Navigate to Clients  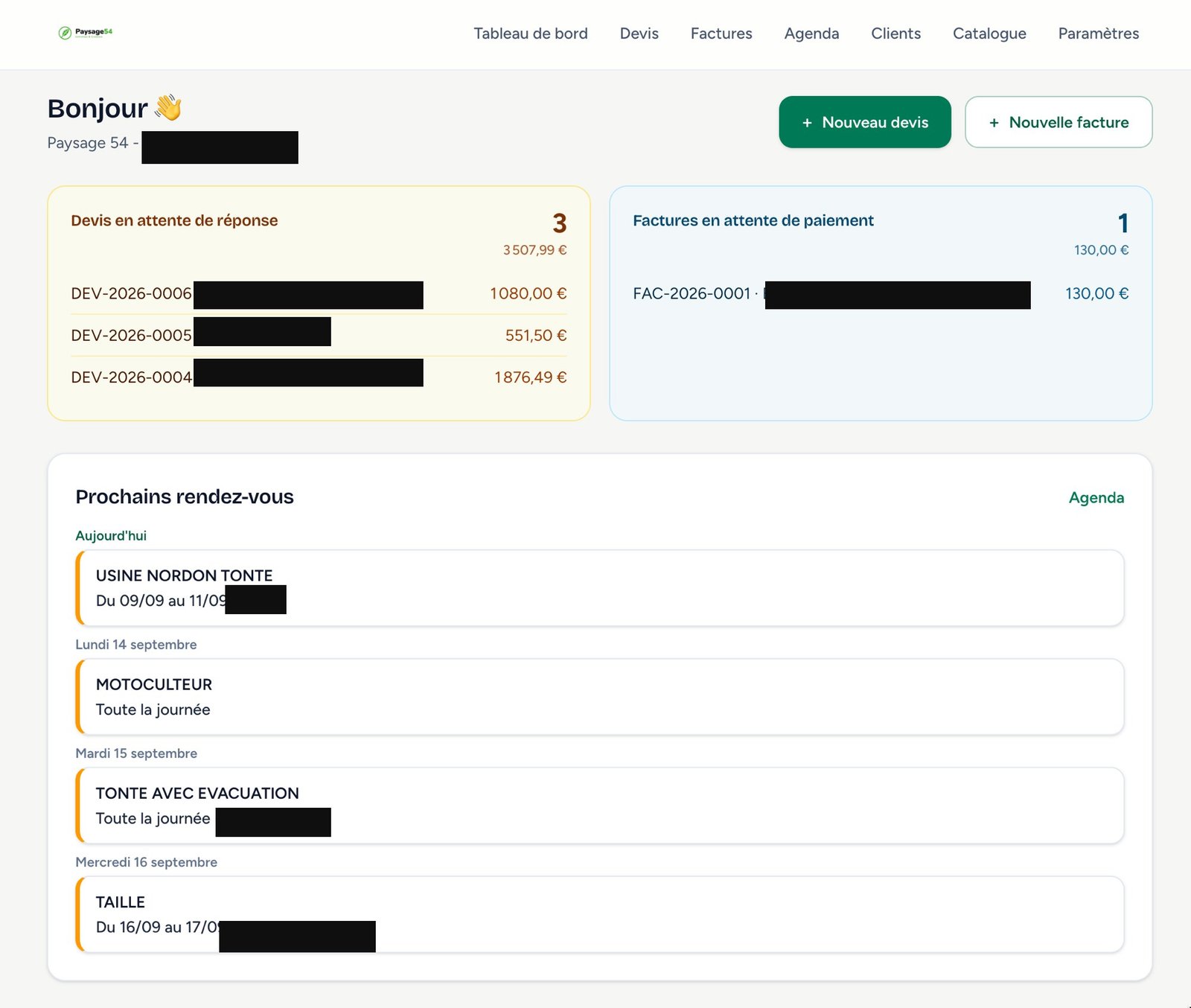click(x=896, y=34)
